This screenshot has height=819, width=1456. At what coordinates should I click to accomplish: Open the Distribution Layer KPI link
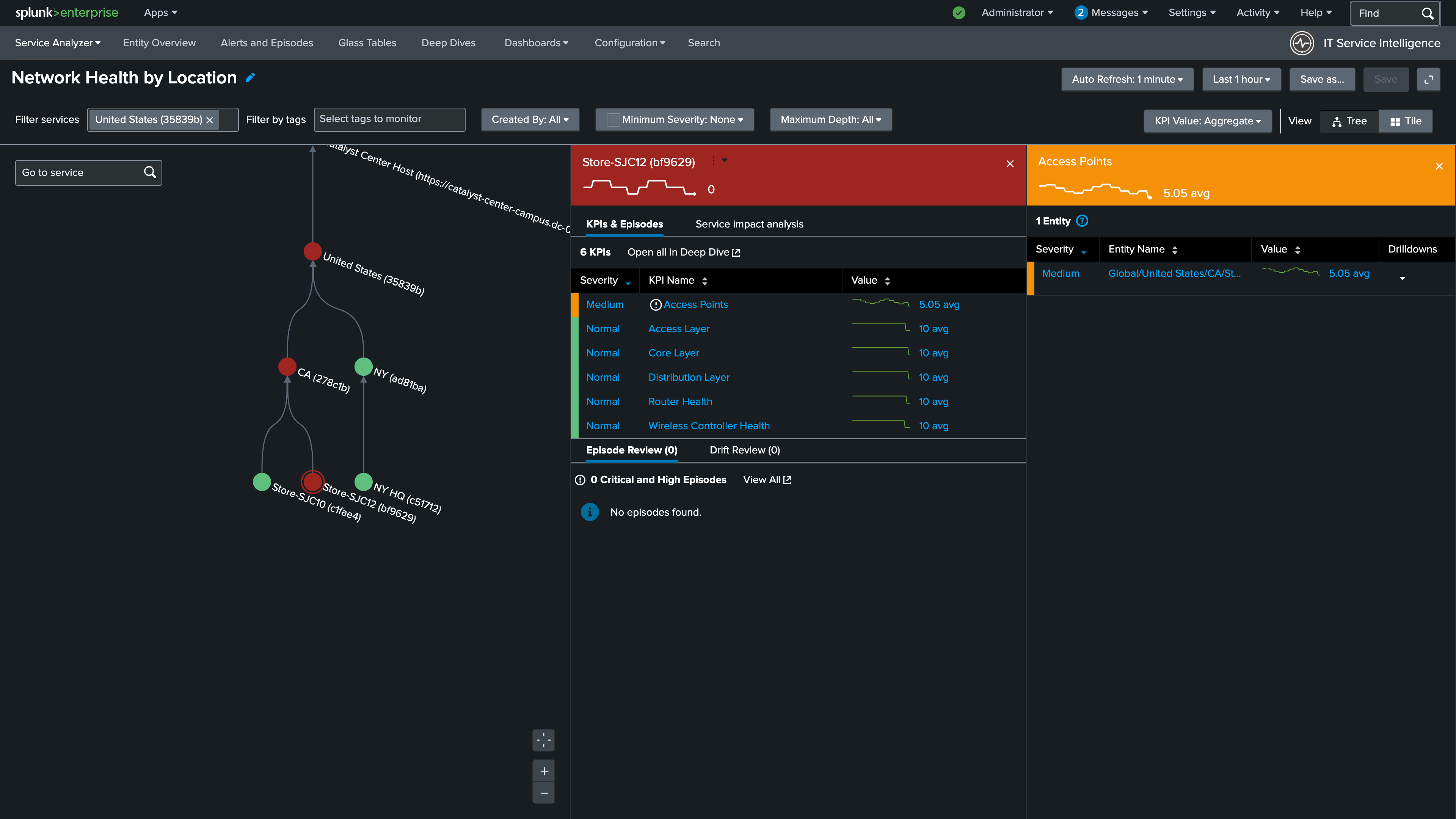tap(689, 378)
